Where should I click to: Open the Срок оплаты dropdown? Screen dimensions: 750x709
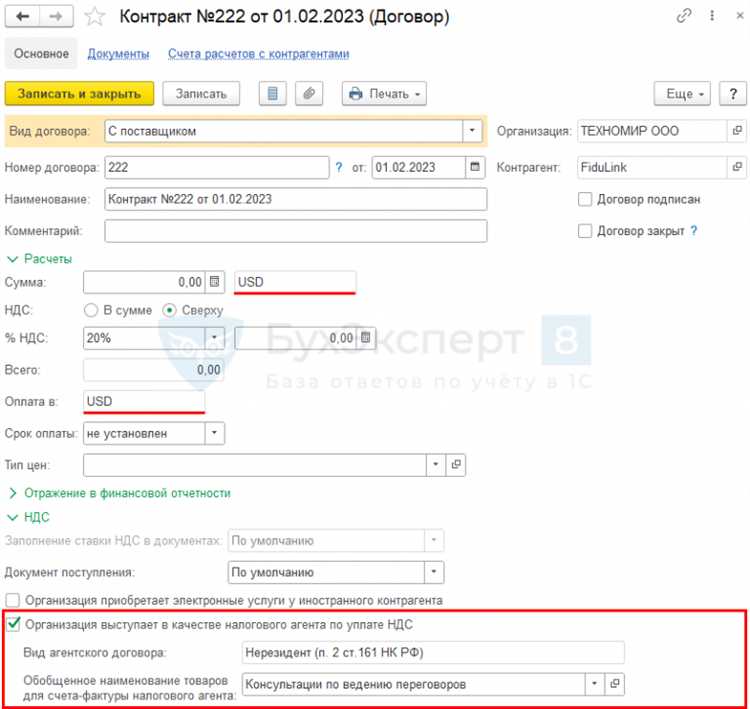[x=214, y=433]
